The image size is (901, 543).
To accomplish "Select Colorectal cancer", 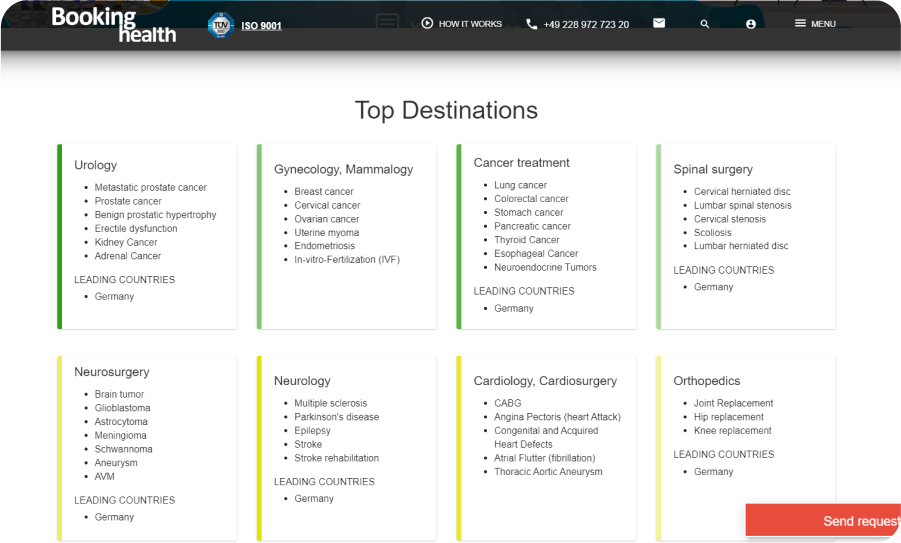I will (x=532, y=199).
